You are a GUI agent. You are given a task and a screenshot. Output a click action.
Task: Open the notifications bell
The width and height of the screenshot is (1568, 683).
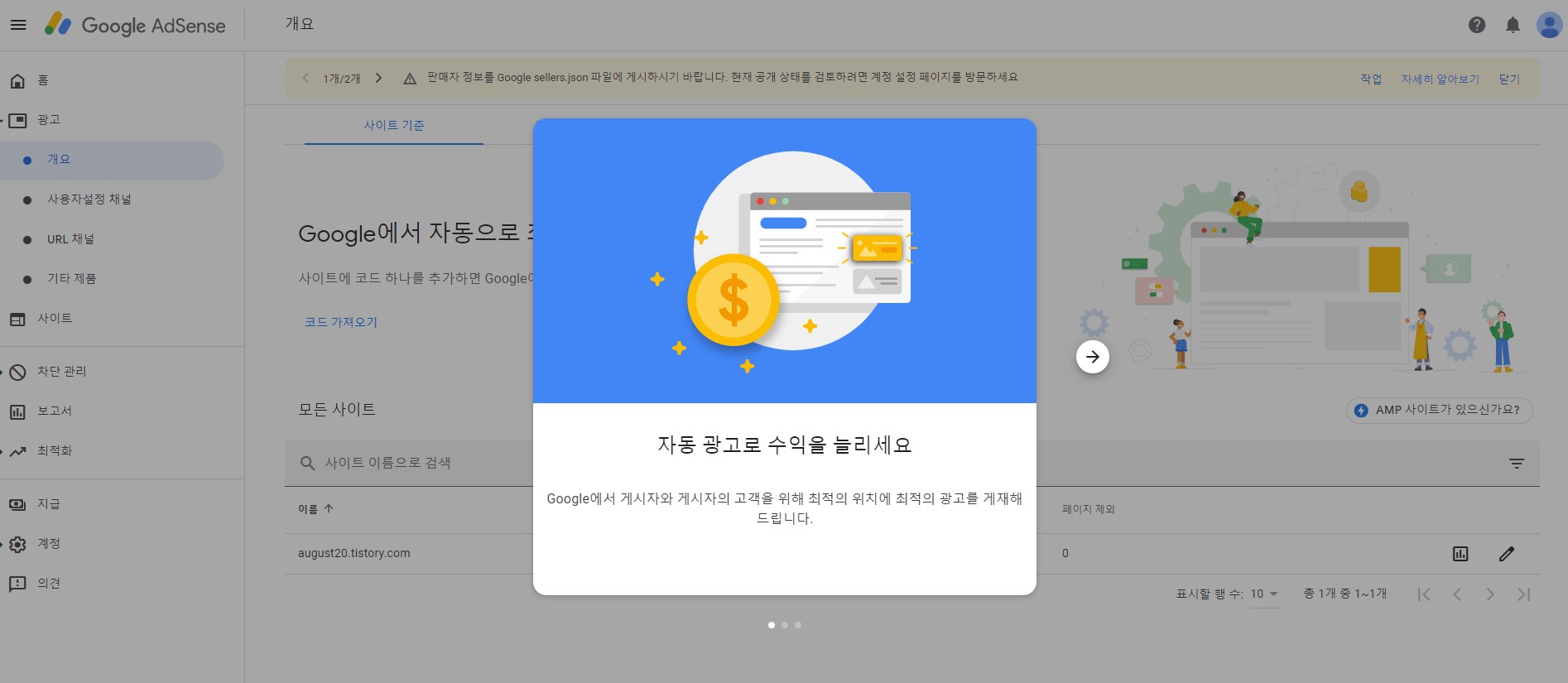pyautogui.click(x=1513, y=25)
